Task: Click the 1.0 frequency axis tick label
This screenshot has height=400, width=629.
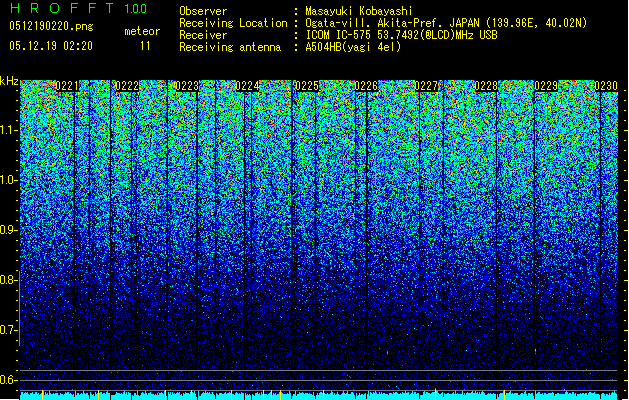Action: pos(8,180)
